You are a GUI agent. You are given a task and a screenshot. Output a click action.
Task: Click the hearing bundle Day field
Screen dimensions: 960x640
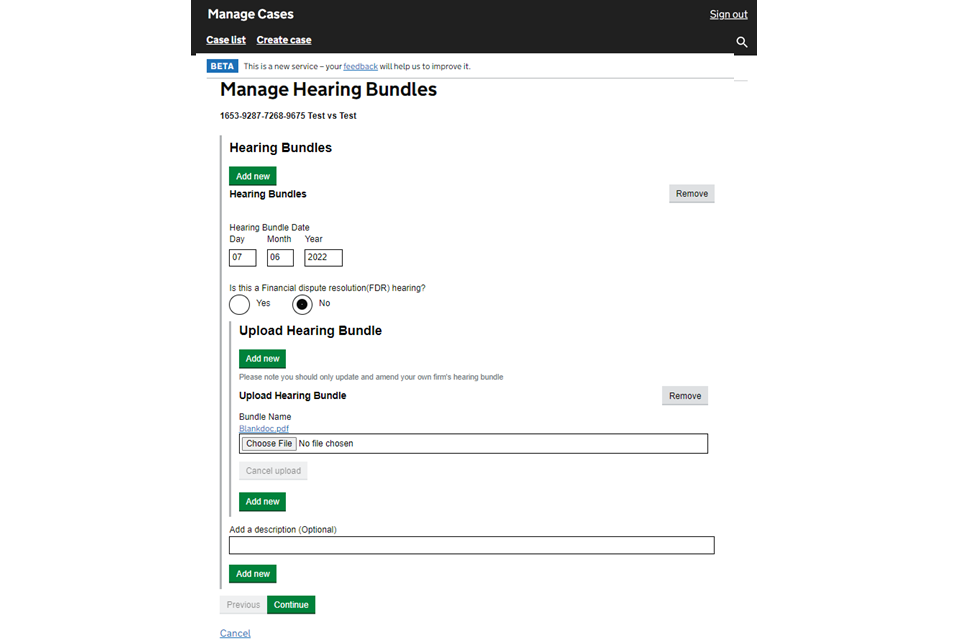point(243,258)
